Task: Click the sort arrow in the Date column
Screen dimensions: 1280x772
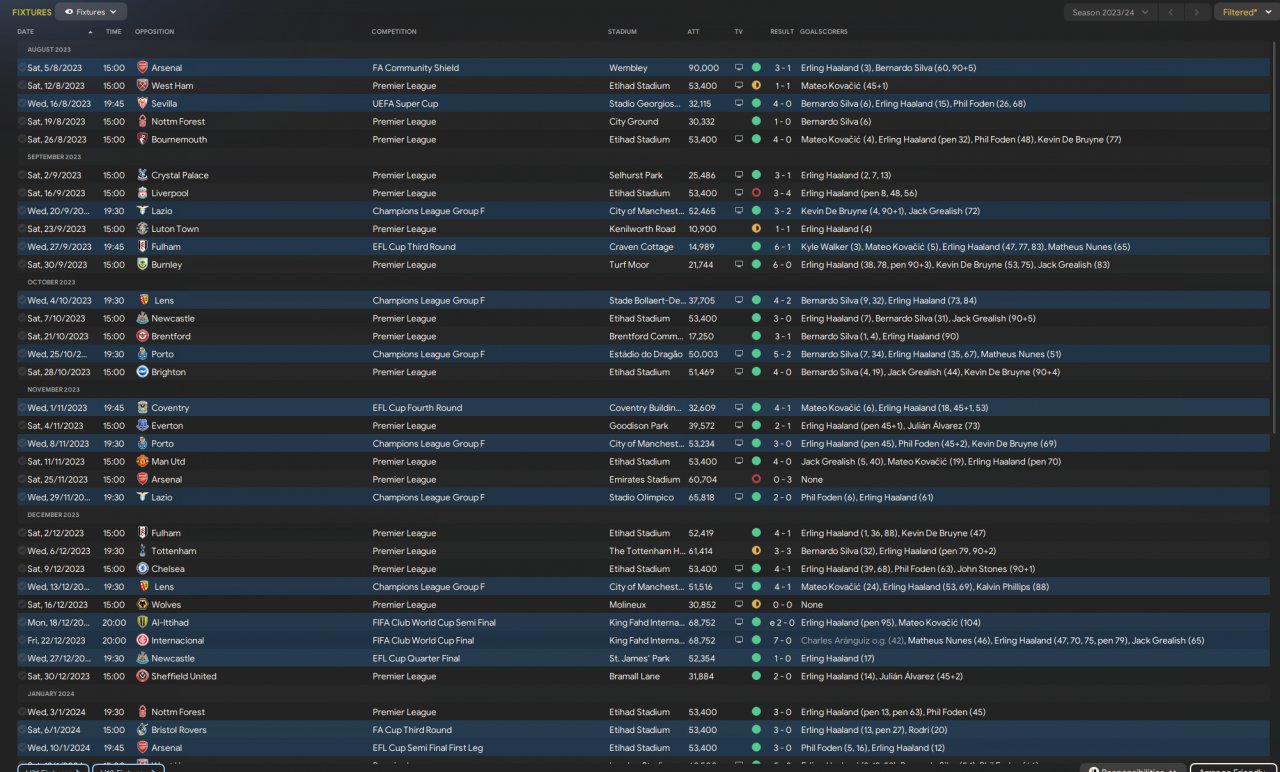Action: pyautogui.click(x=90, y=32)
